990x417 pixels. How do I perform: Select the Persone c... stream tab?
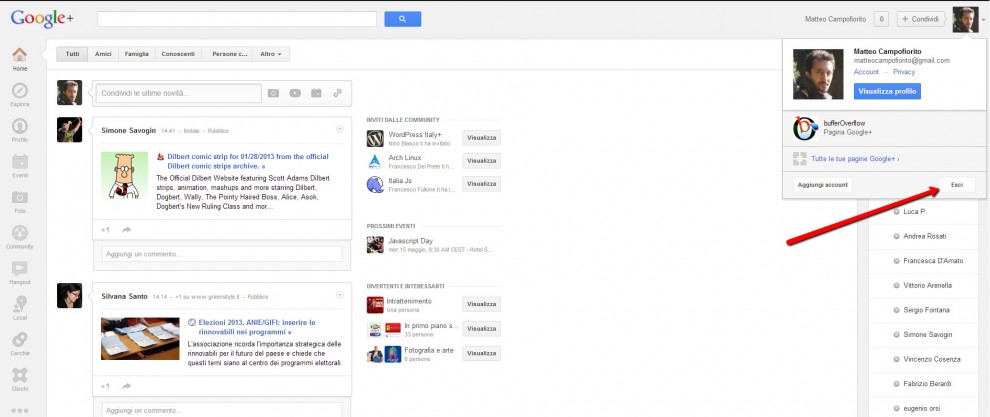coord(228,54)
